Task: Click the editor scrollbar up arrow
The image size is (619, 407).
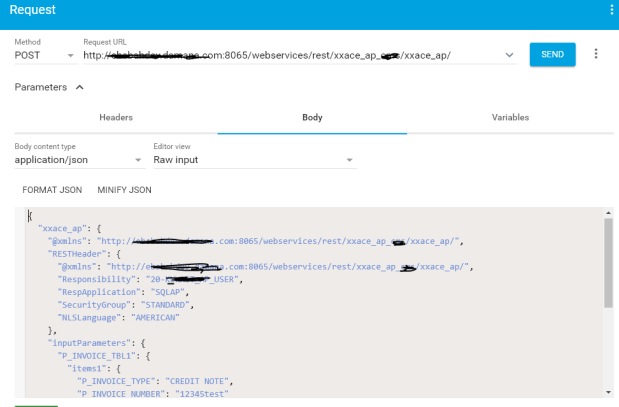Action: point(609,214)
